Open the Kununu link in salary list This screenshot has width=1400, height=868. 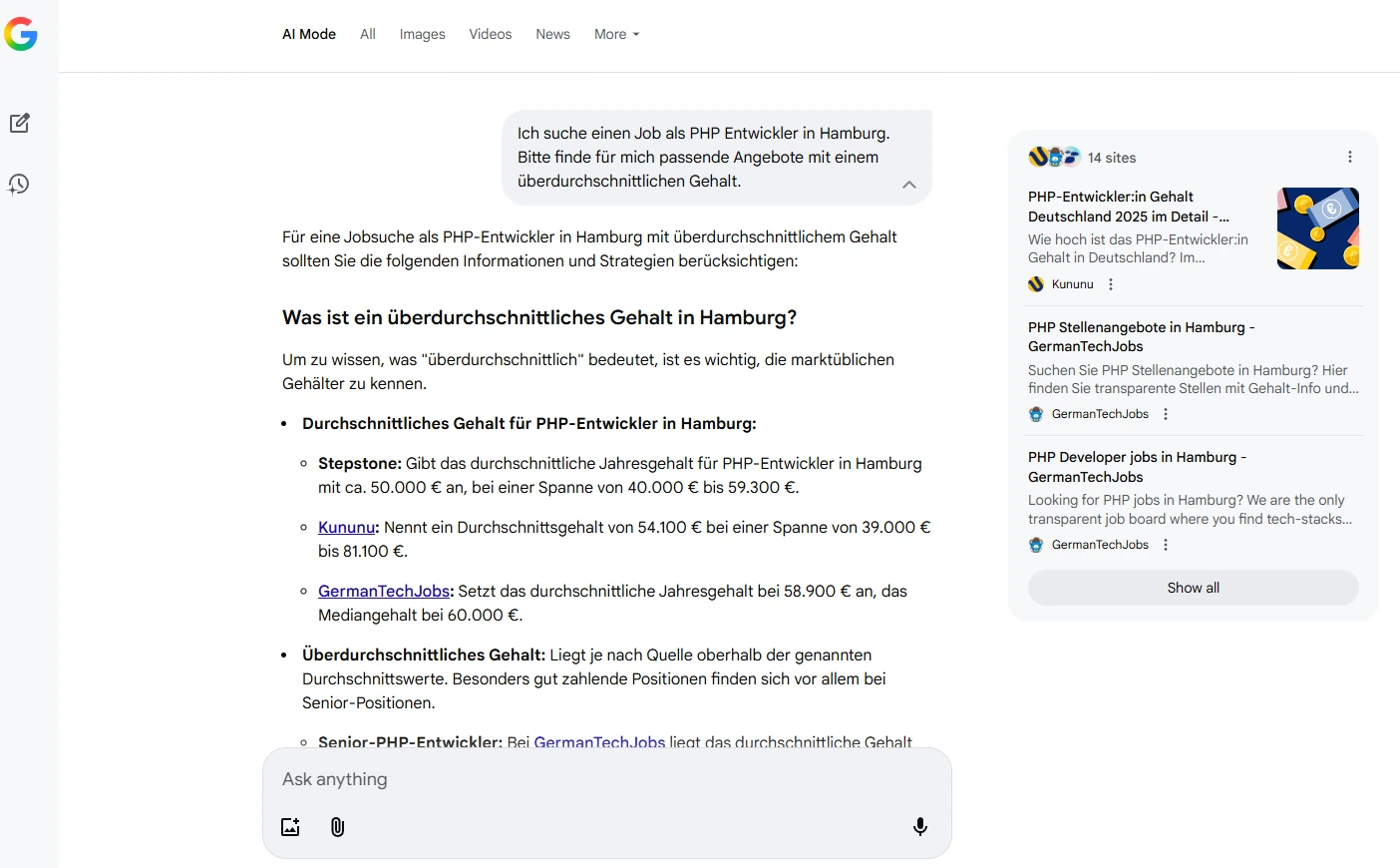point(346,528)
